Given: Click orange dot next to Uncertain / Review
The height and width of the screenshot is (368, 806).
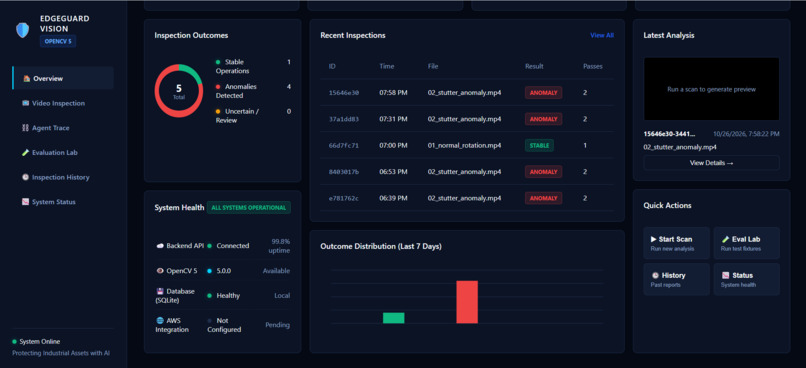Looking at the screenshot, I should [218, 111].
